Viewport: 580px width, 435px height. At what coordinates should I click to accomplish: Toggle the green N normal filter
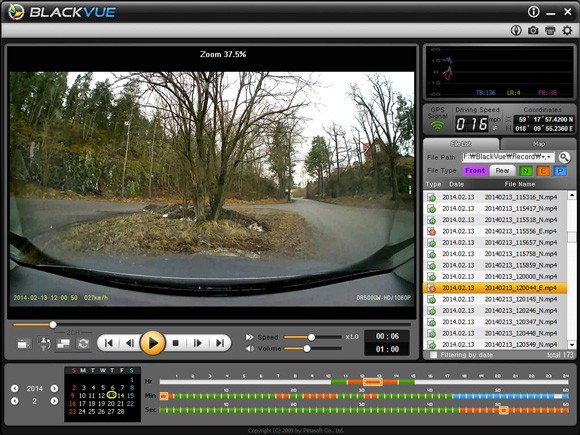coord(526,171)
